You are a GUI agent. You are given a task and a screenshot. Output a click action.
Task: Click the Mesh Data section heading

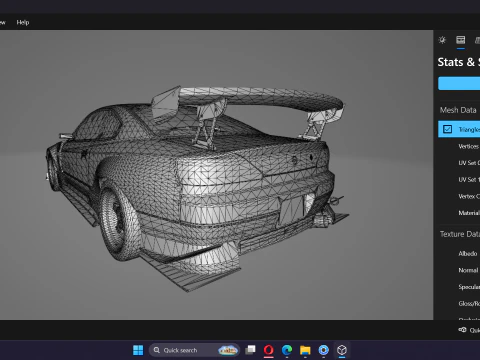tap(458, 110)
